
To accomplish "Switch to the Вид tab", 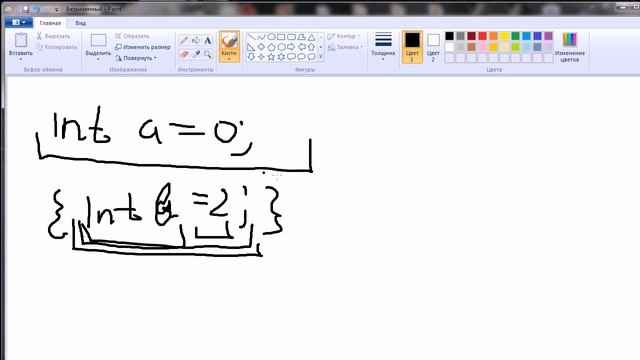I will (80, 23).
